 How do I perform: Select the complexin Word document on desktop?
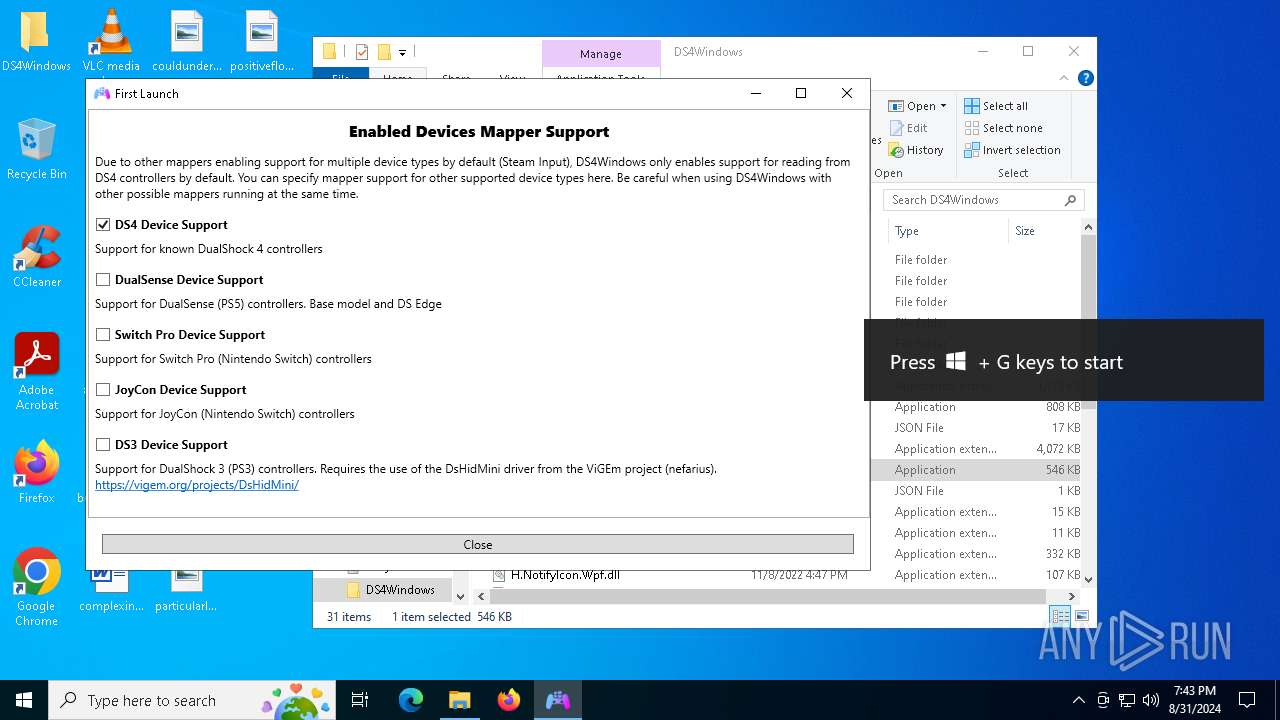[111, 590]
